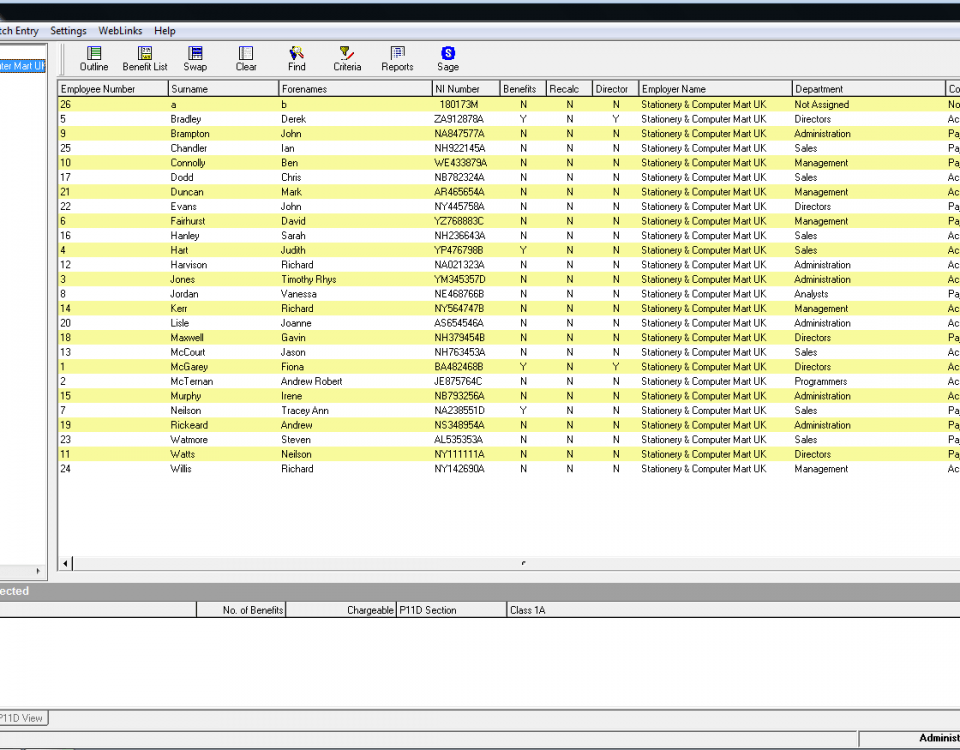
Task: Open the Batch Entry menu
Action: point(19,31)
